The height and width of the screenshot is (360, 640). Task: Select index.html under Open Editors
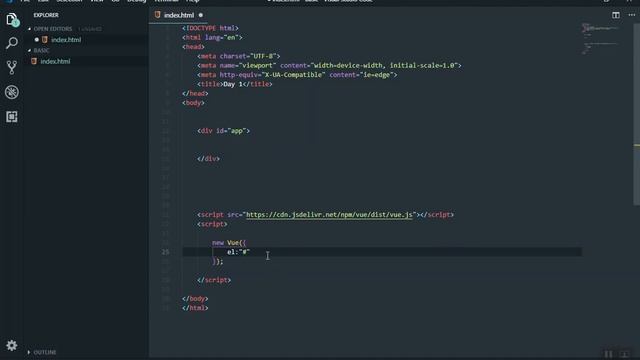[66, 40]
